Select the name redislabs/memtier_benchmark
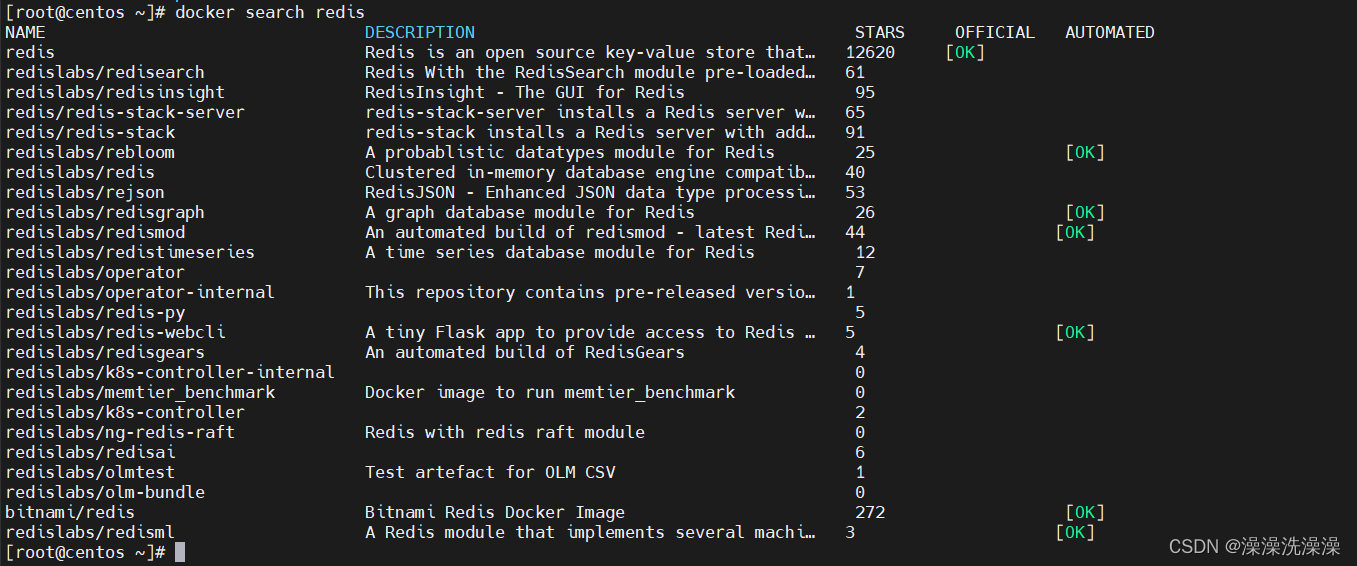1357x566 pixels. (140, 392)
